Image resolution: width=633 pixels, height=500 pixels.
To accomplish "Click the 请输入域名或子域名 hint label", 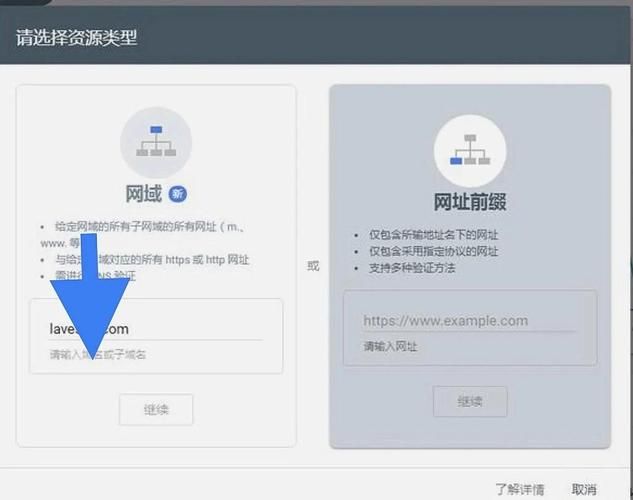I will click(x=105, y=355).
